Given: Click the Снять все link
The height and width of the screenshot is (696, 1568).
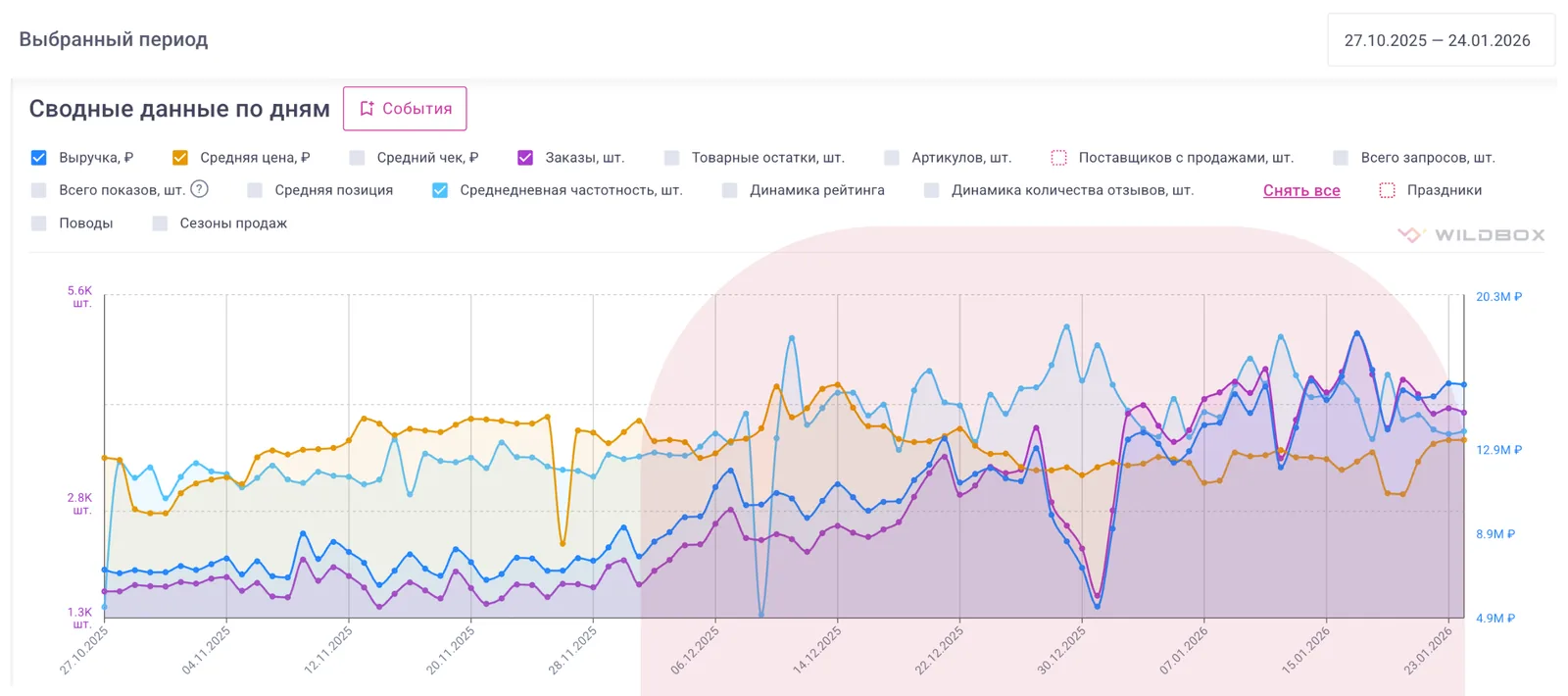Looking at the screenshot, I should click(1301, 190).
